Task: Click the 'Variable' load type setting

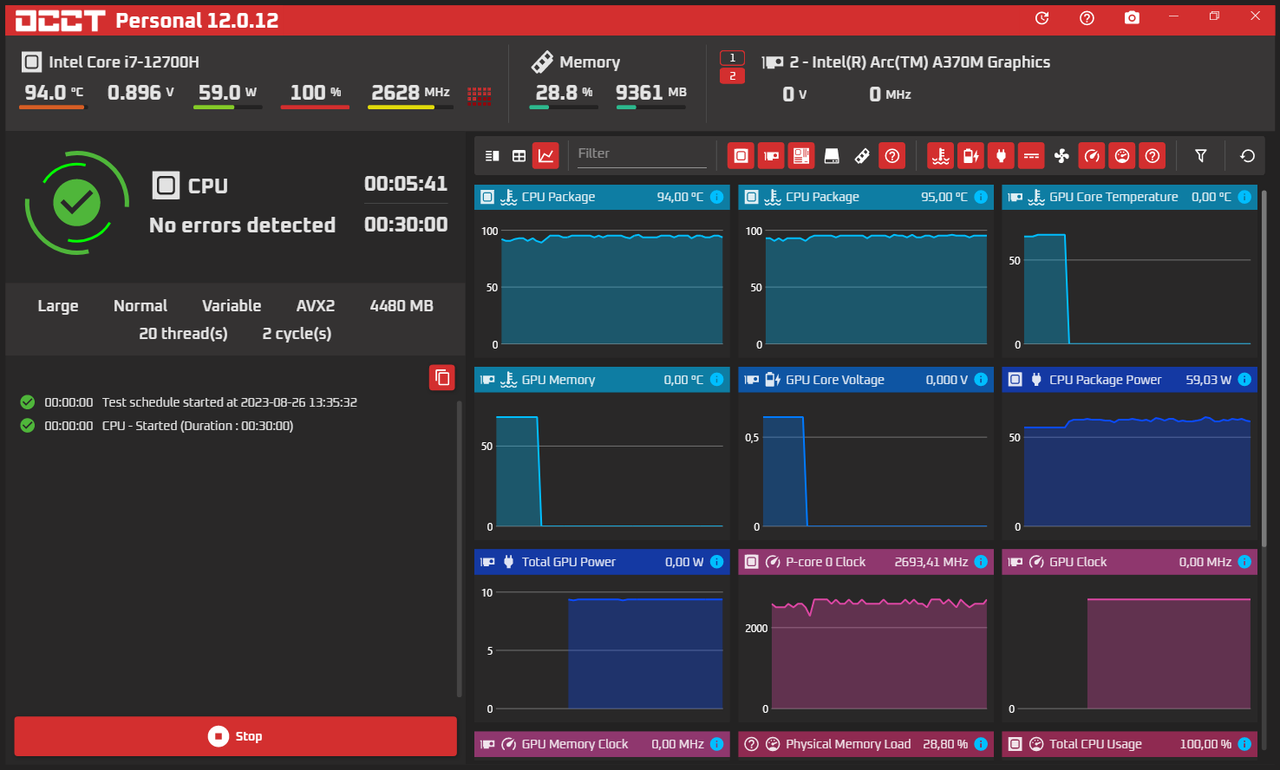Action: click(x=231, y=306)
